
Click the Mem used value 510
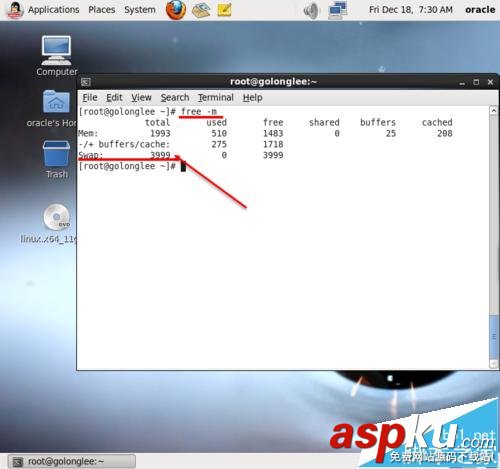click(x=219, y=134)
